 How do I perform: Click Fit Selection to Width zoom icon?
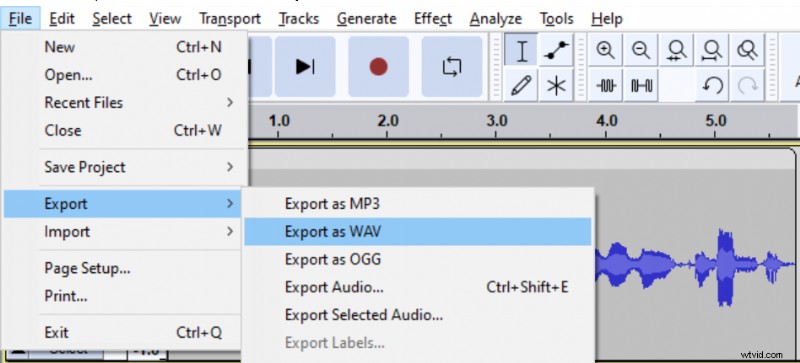[677, 51]
